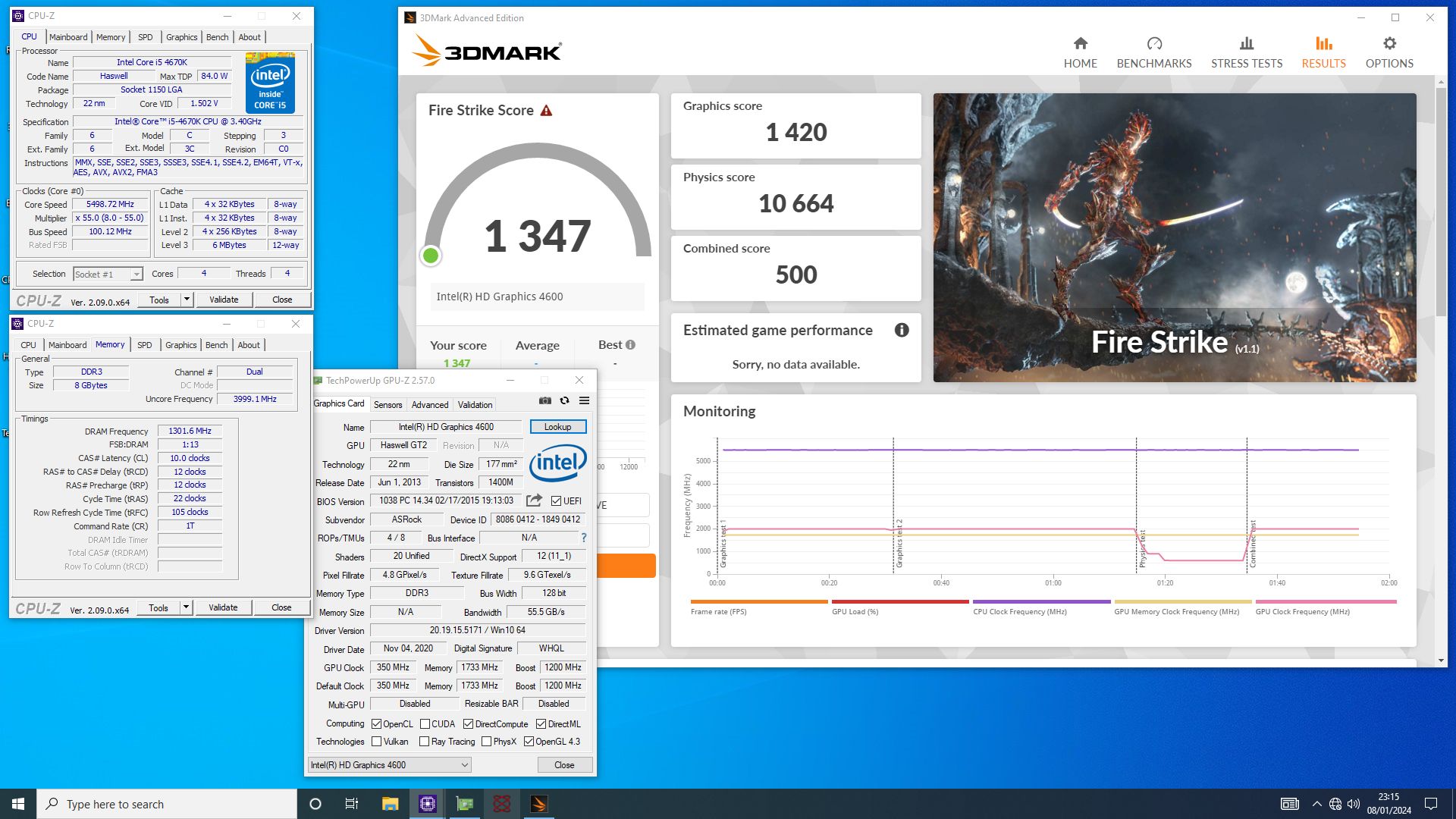This screenshot has height=819, width=1456.
Task: Click the CPU Clock Frequency purple legend bar
Action: 1041,602
